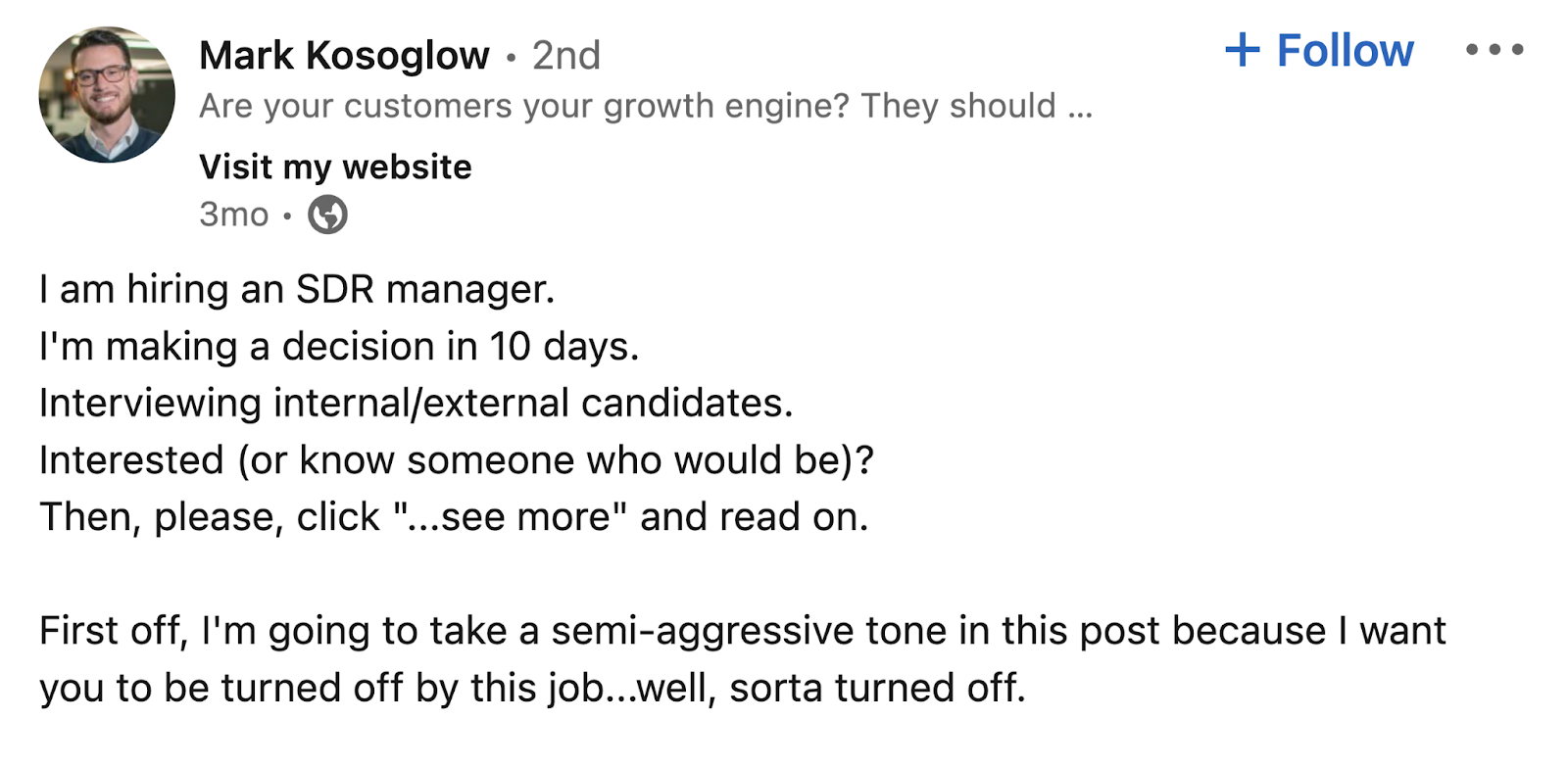Click the middle dot of the options menu
This screenshot has height=768, width=1568.
click(x=1494, y=49)
